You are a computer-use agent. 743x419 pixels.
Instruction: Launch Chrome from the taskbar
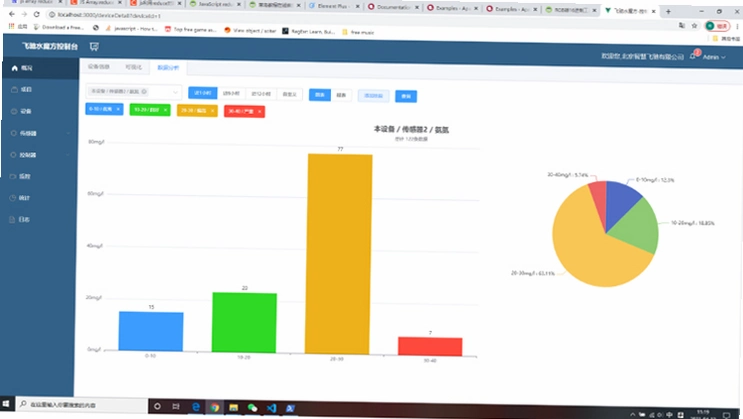pos(215,407)
